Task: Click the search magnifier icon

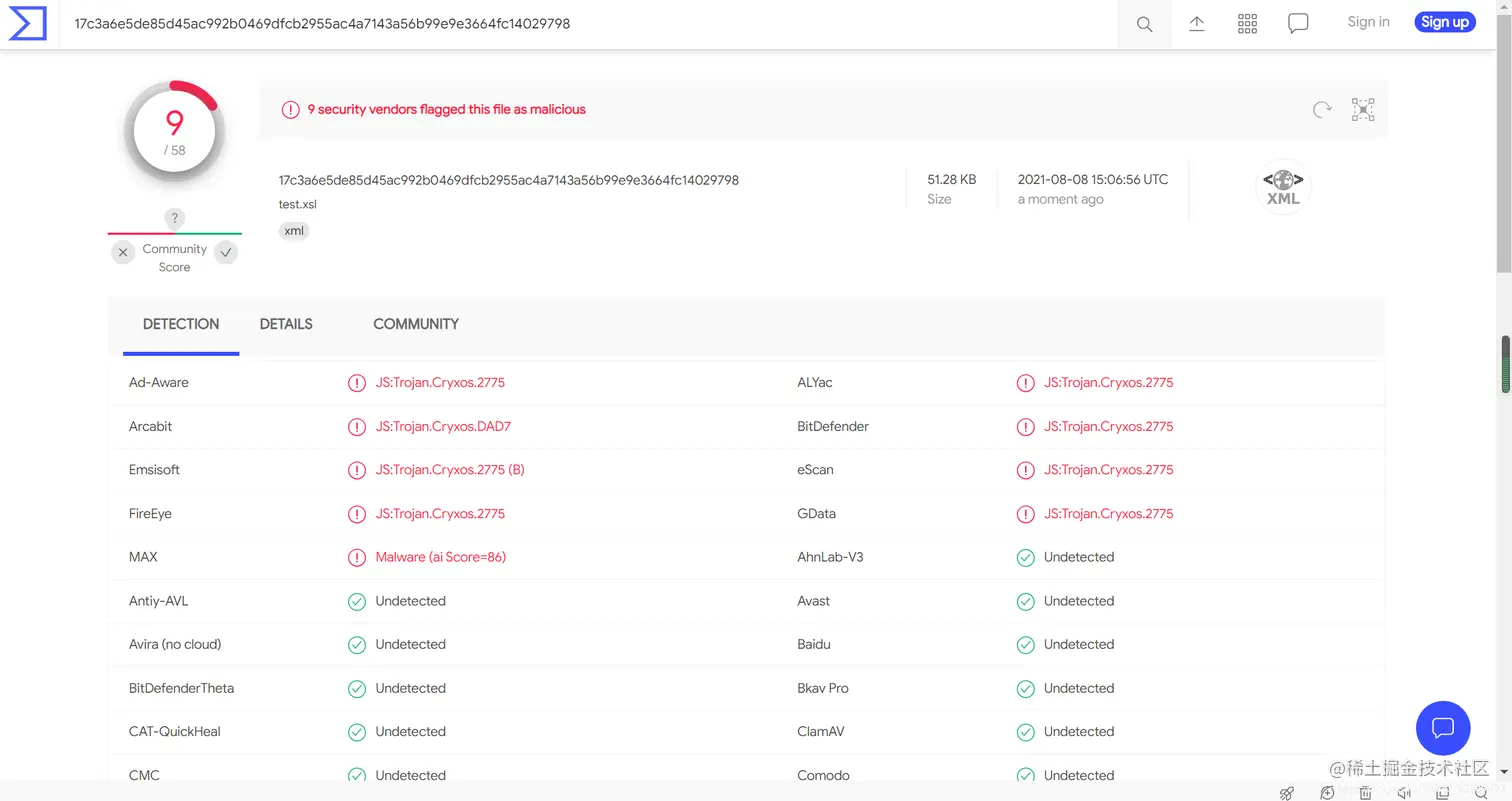Action: point(1144,24)
